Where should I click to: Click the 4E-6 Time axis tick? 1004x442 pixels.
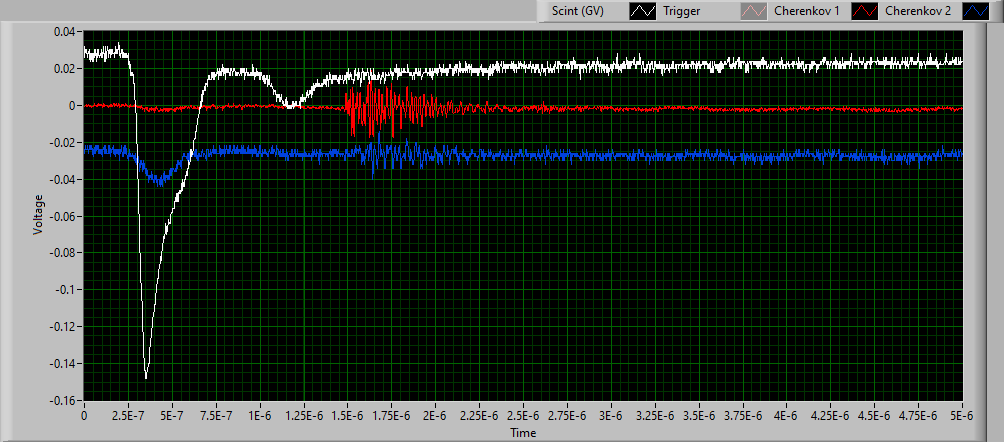[787, 415]
